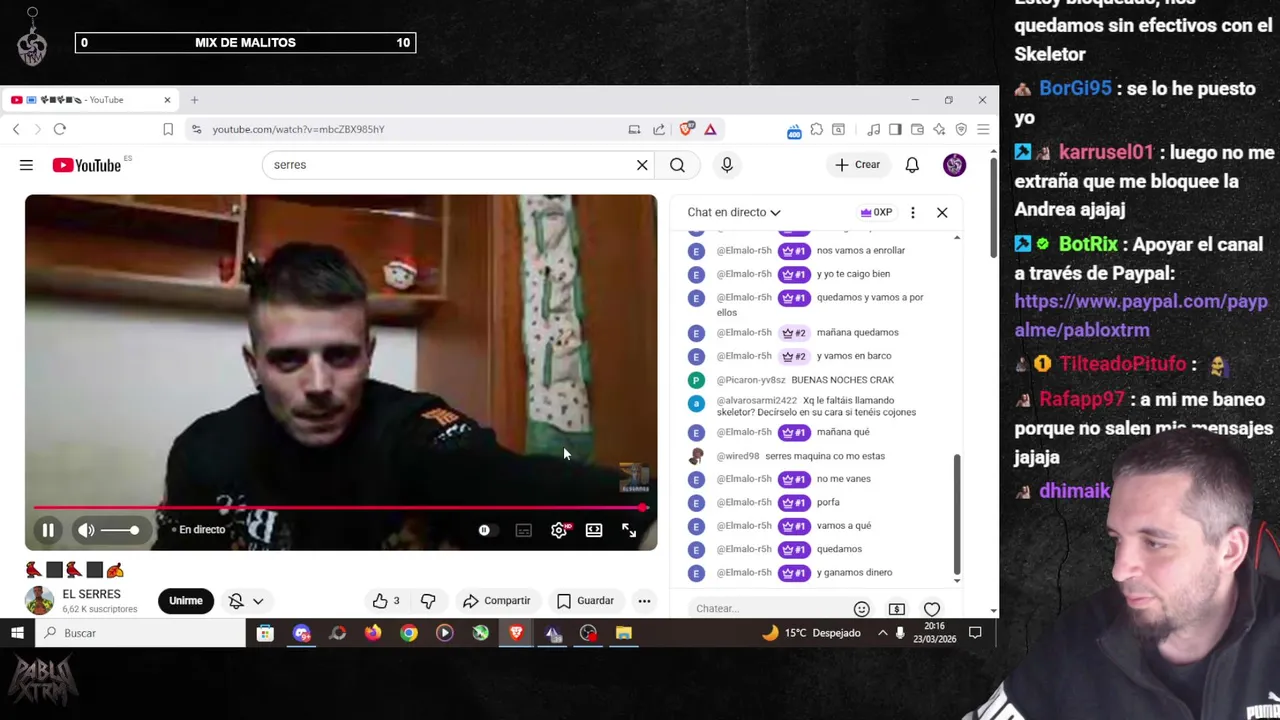Open the Brave Shields lion icon
Viewport: 1280px width, 720px height.
click(687, 129)
